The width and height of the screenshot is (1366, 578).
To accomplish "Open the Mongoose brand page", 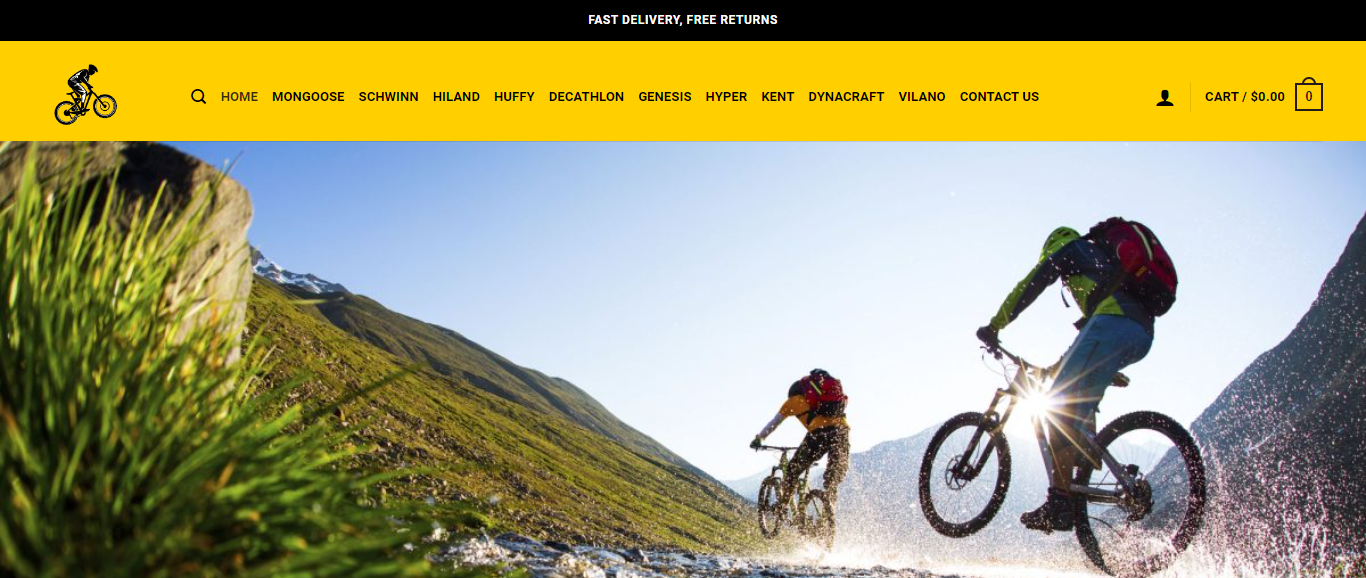I will click(x=308, y=97).
